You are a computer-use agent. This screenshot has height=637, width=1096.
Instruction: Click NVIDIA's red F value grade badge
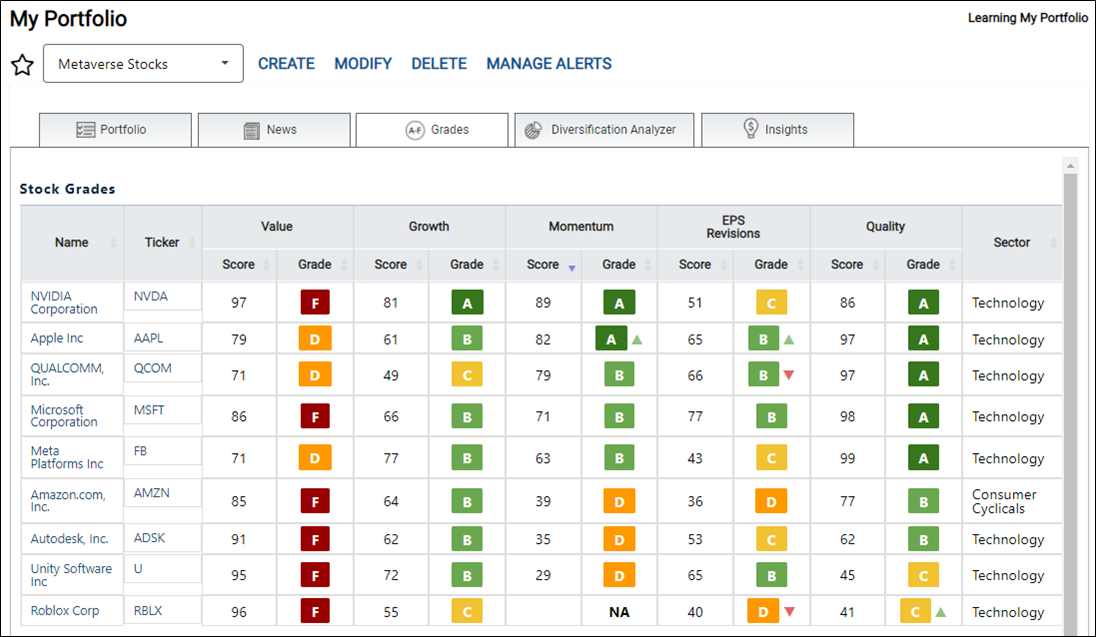click(x=315, y=303)
